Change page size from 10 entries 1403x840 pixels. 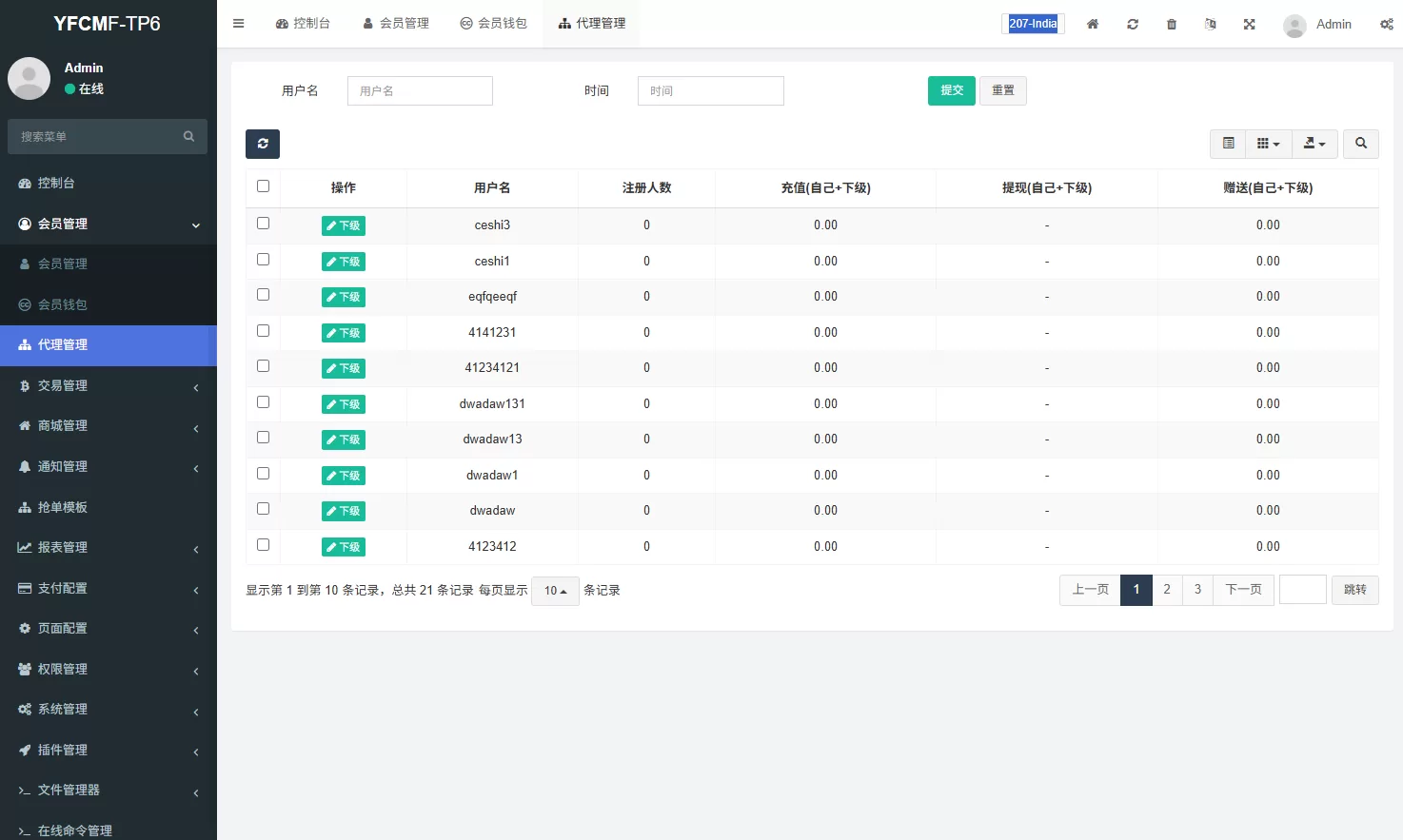555,590
